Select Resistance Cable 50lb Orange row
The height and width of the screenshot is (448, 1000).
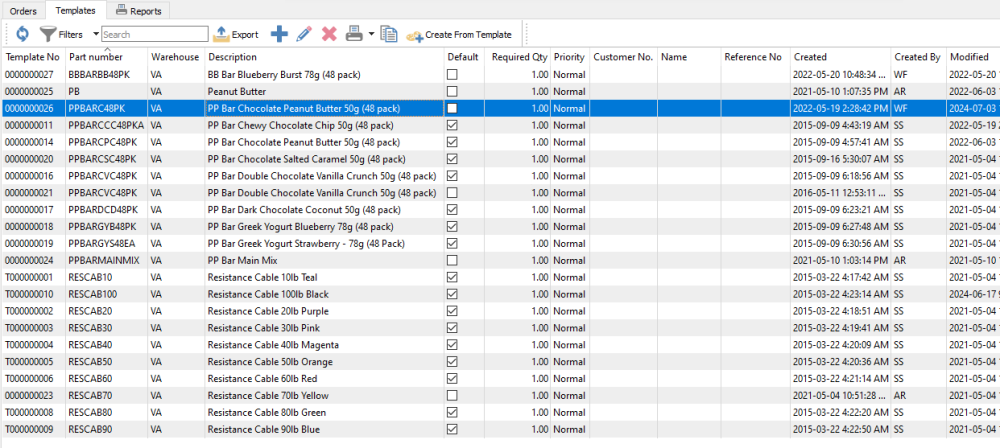pyautogui.click(x=500, y=362)
